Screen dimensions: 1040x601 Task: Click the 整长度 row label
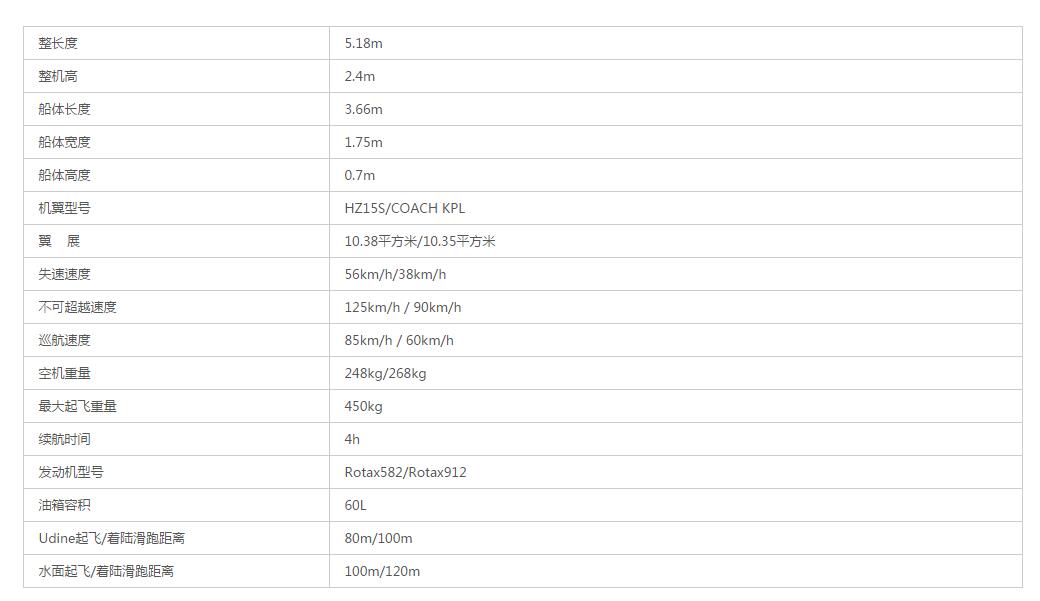click(x=58, y=43)
